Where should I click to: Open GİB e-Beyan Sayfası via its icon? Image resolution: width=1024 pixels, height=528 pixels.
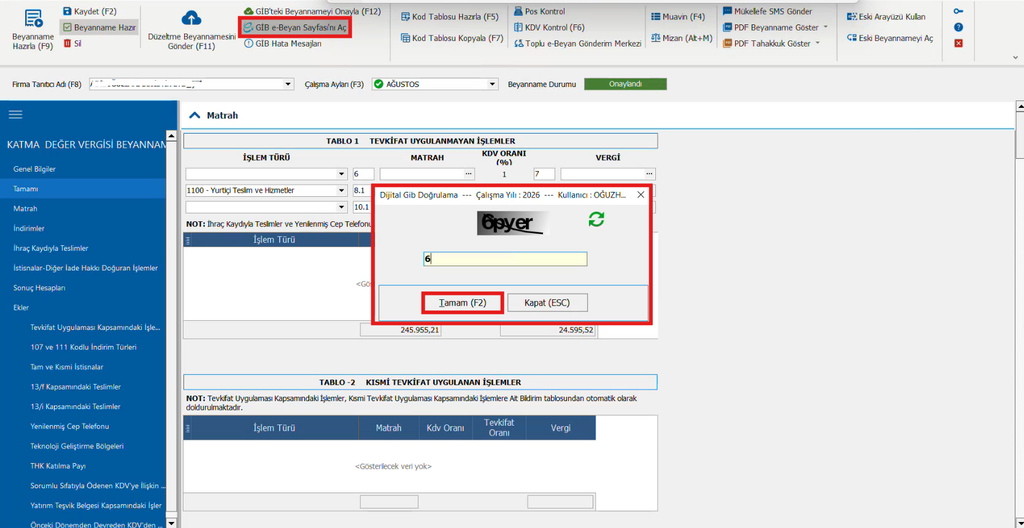248,27
